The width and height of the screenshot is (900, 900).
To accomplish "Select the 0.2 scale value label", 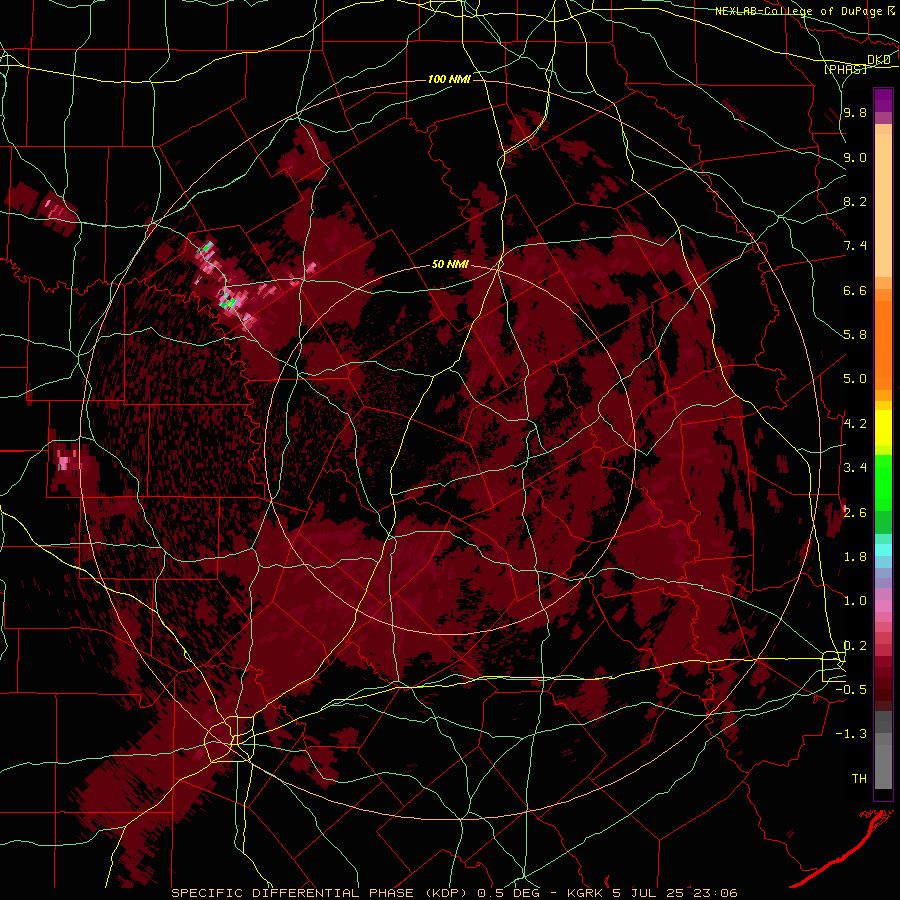I will (x=855, y=646).
